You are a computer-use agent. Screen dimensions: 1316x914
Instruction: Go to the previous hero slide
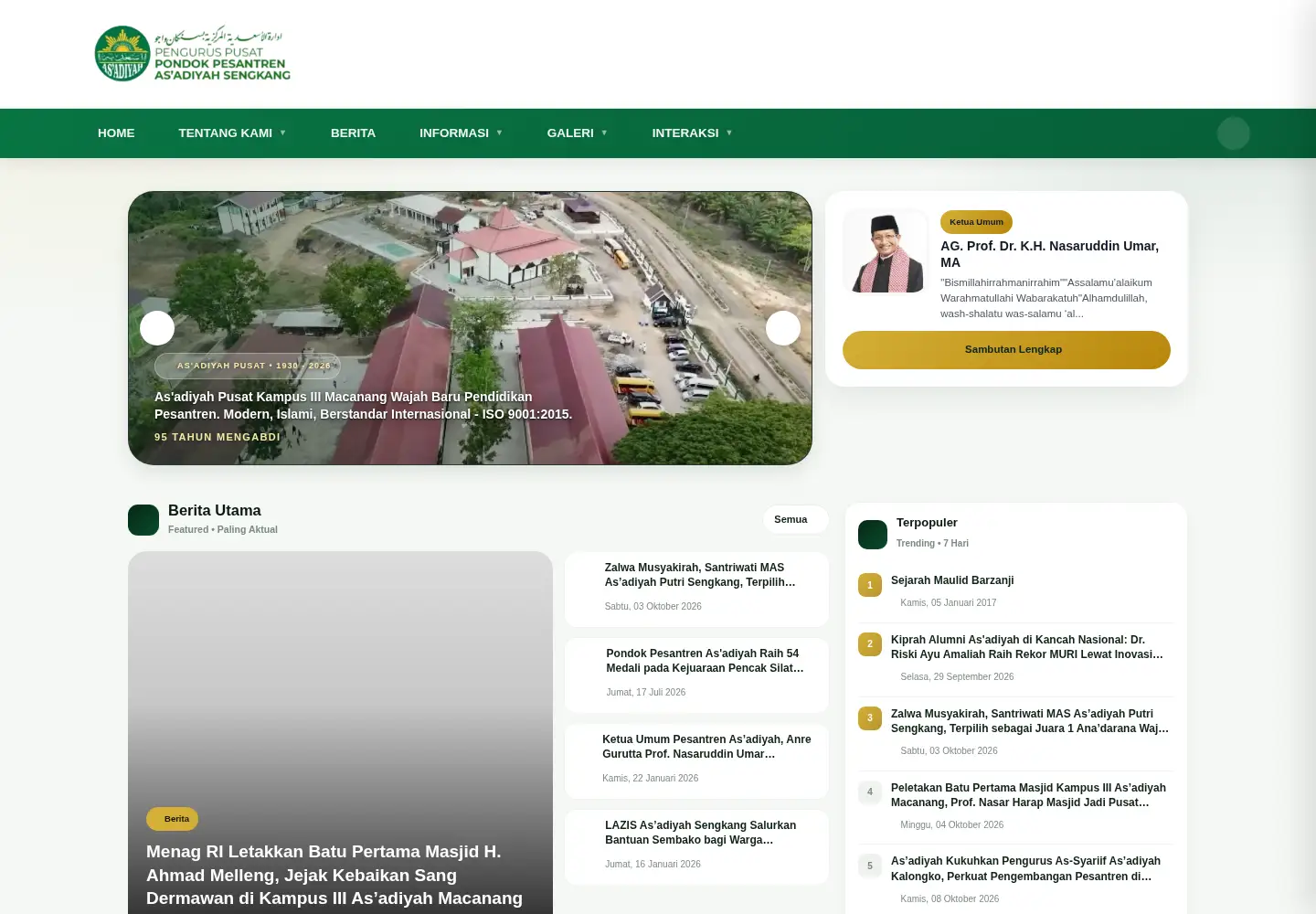pos(157,328)
